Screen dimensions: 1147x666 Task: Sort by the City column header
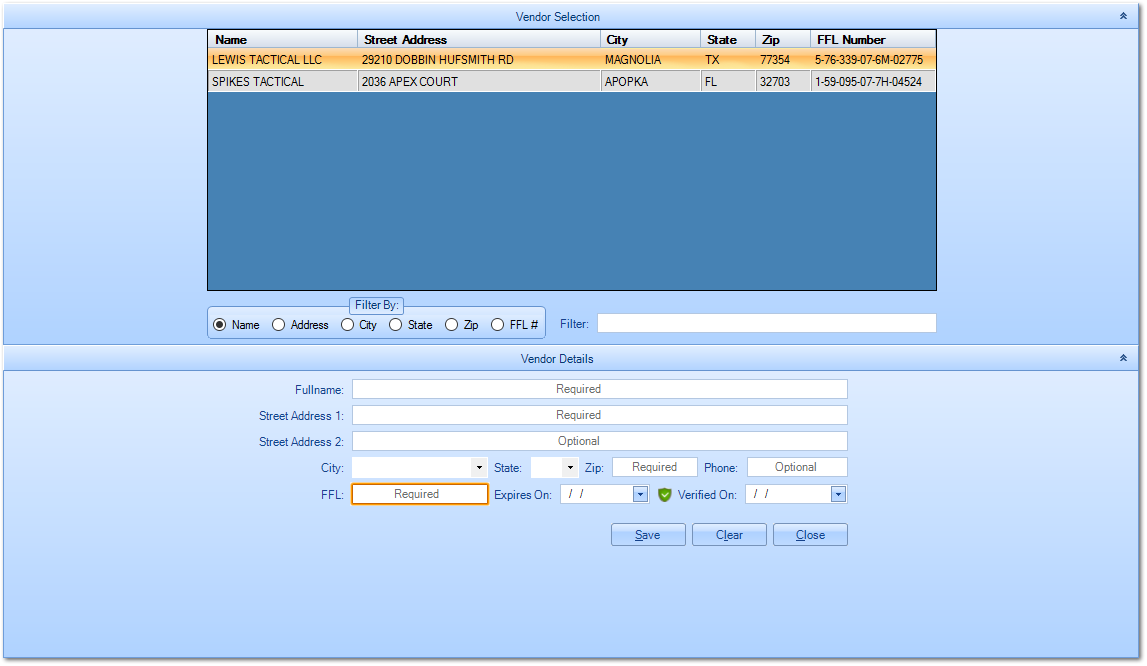(650, 40)
